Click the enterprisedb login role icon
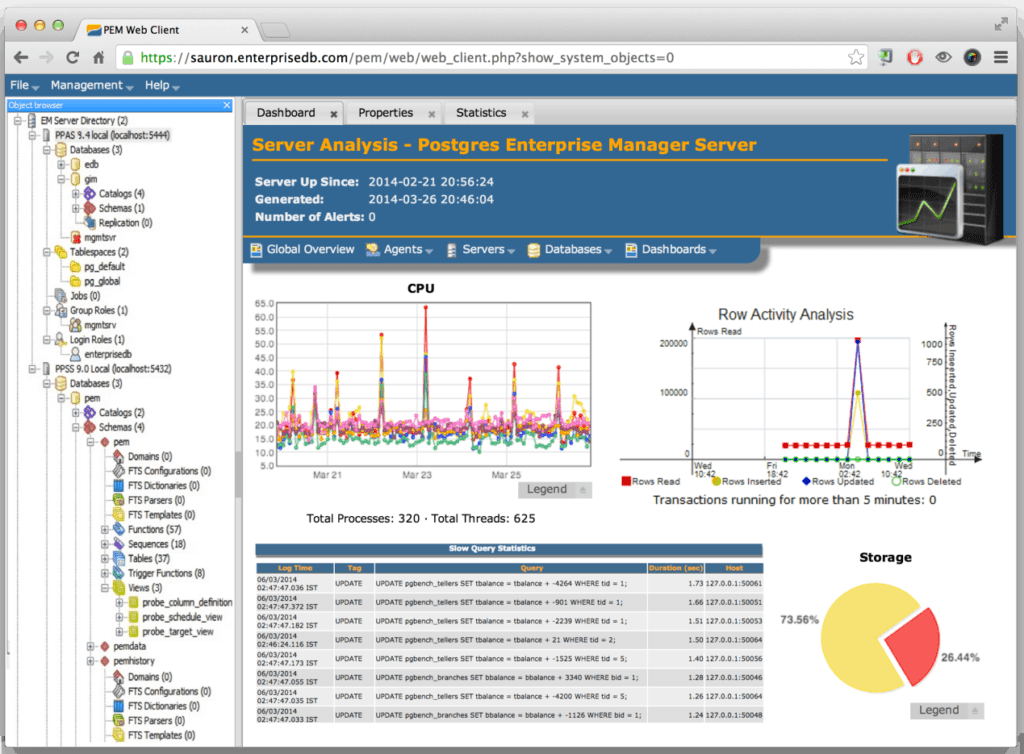The image size is (1024, 754). 75,354
